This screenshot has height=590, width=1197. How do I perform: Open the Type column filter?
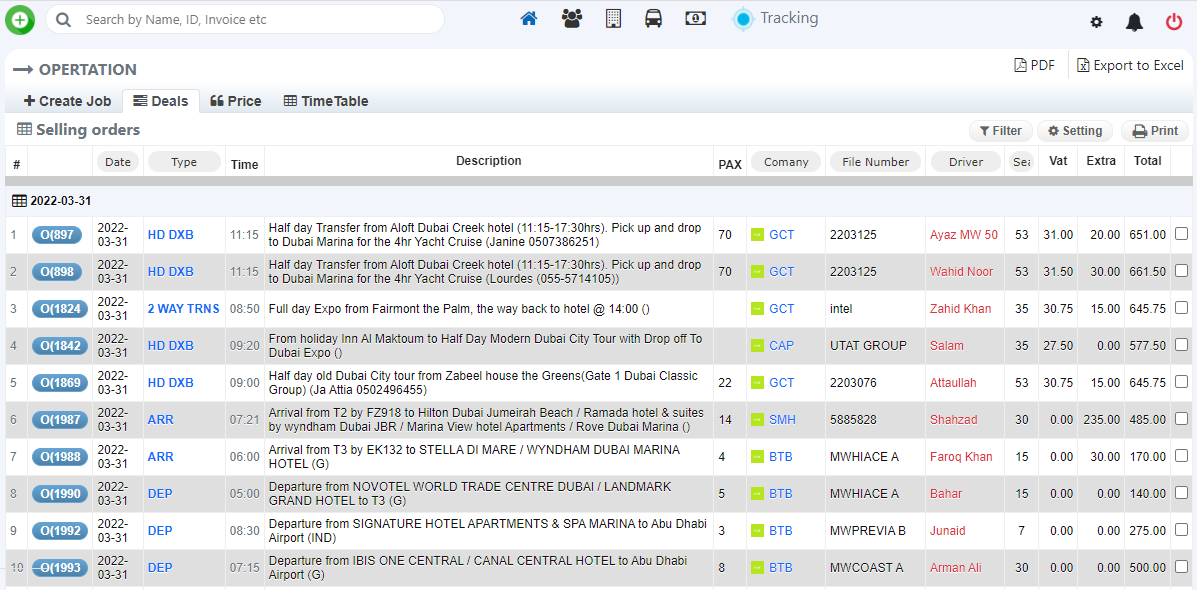(184, 162)
